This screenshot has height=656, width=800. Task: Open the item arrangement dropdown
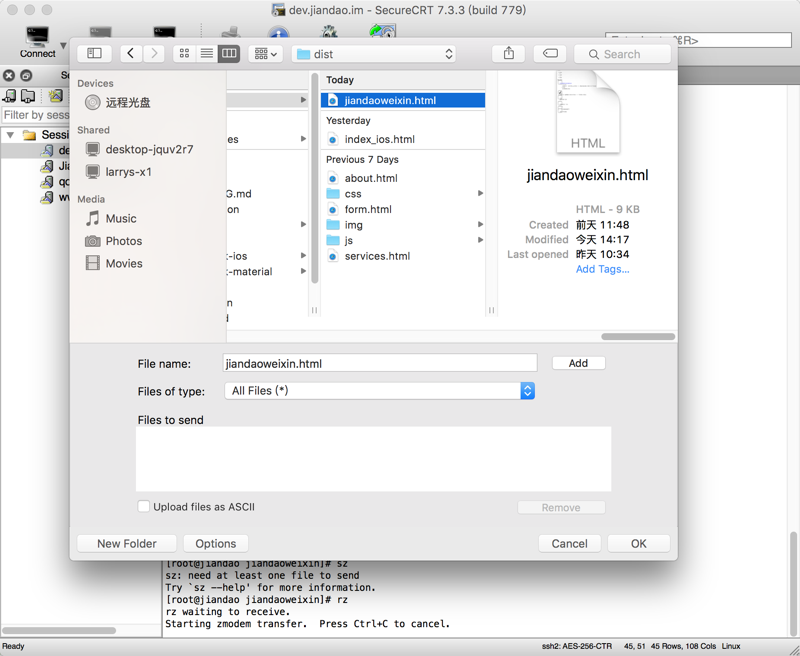click(x=265, y=54)
